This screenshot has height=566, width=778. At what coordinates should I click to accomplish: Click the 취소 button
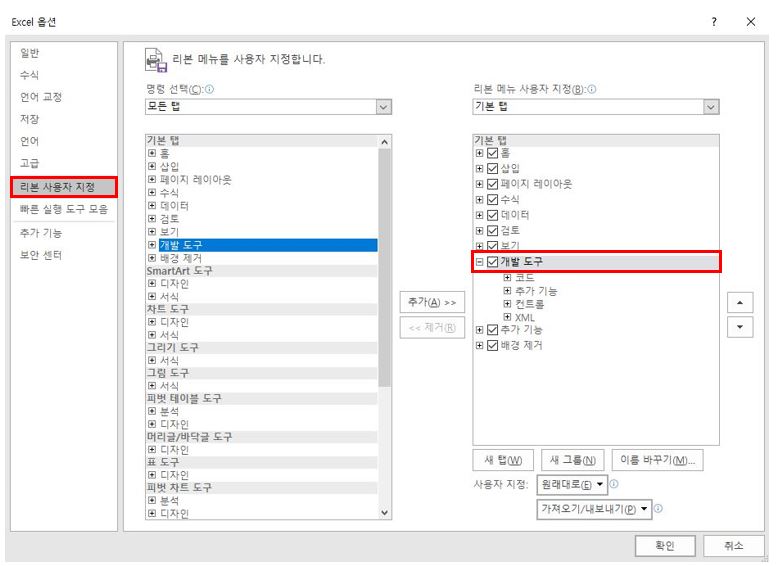pos(733,546)
